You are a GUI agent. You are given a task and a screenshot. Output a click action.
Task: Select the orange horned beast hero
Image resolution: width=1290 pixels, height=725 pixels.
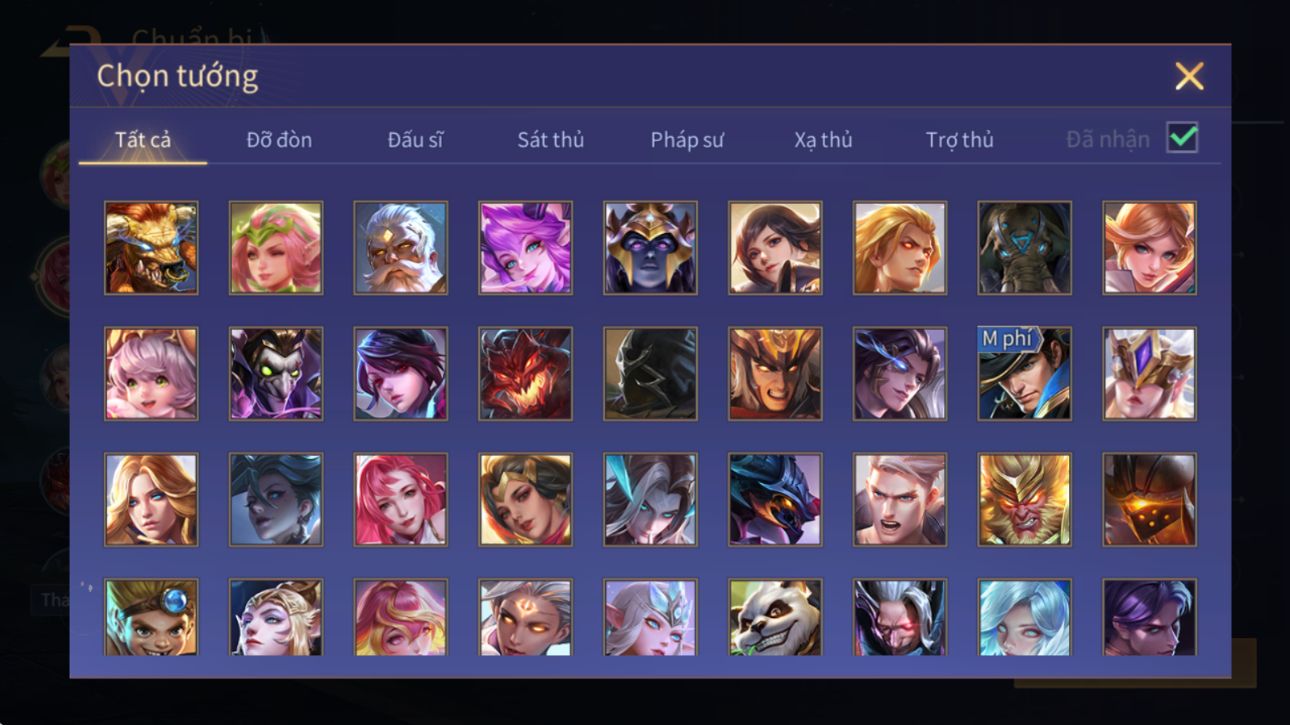click(151, 248)
